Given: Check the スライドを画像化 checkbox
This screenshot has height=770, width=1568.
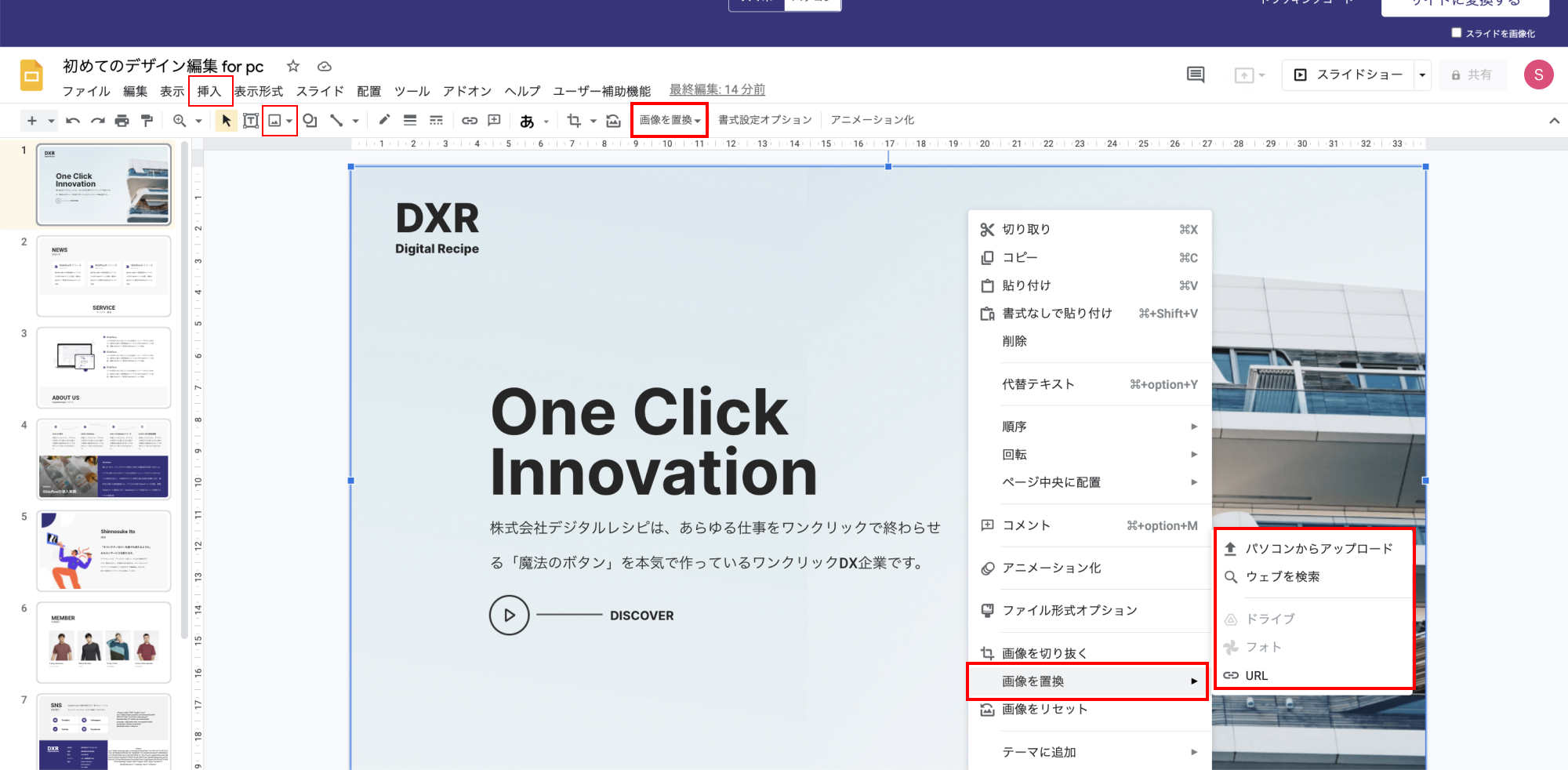Looking at the screenshot, I should (x=1457, y=33).
